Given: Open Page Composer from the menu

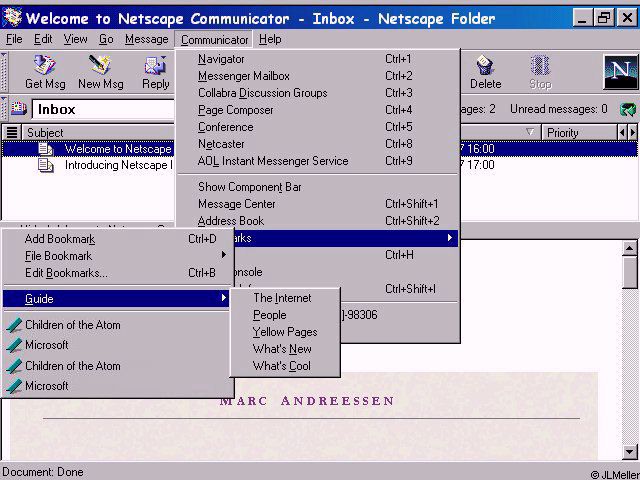Looking at the screenshot, I should pos(318,110).
